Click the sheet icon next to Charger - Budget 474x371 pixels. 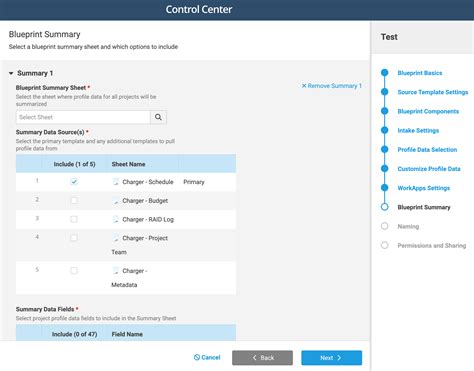[116, 201]
